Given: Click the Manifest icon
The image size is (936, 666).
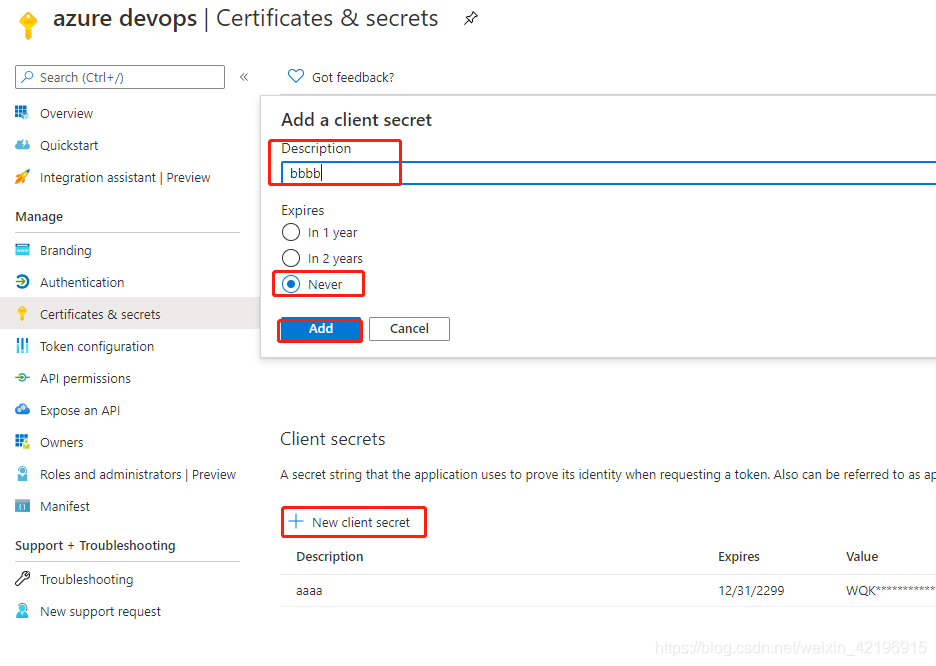Looking at the screenshot, I should click(22, 506).
